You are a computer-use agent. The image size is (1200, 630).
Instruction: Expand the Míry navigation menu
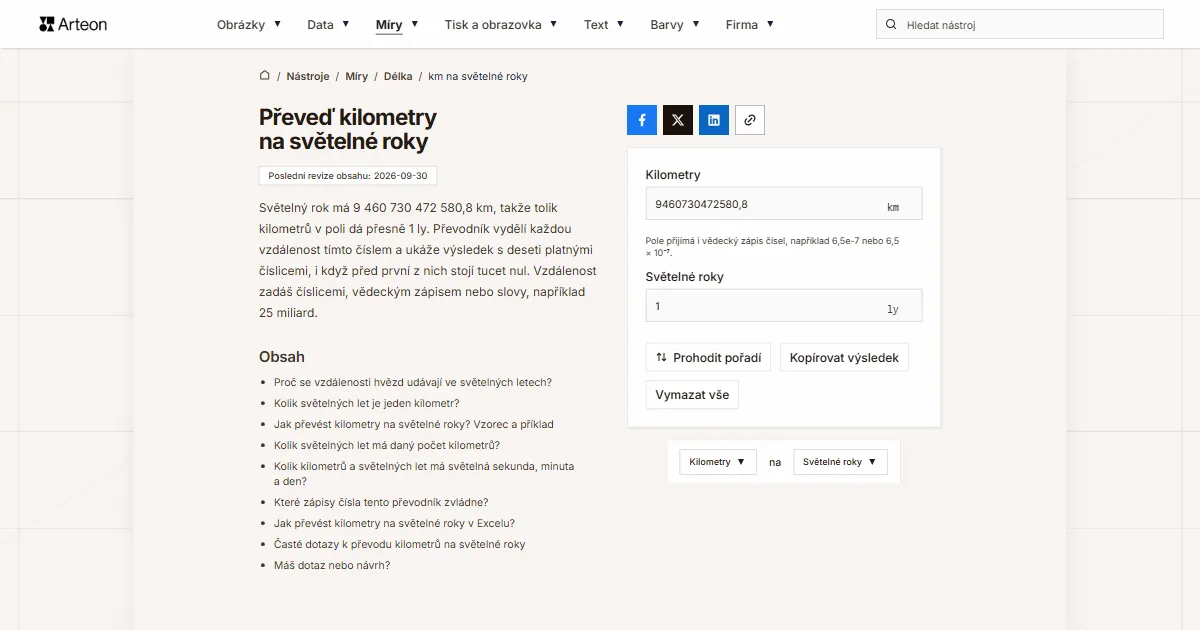click(397, 24)
